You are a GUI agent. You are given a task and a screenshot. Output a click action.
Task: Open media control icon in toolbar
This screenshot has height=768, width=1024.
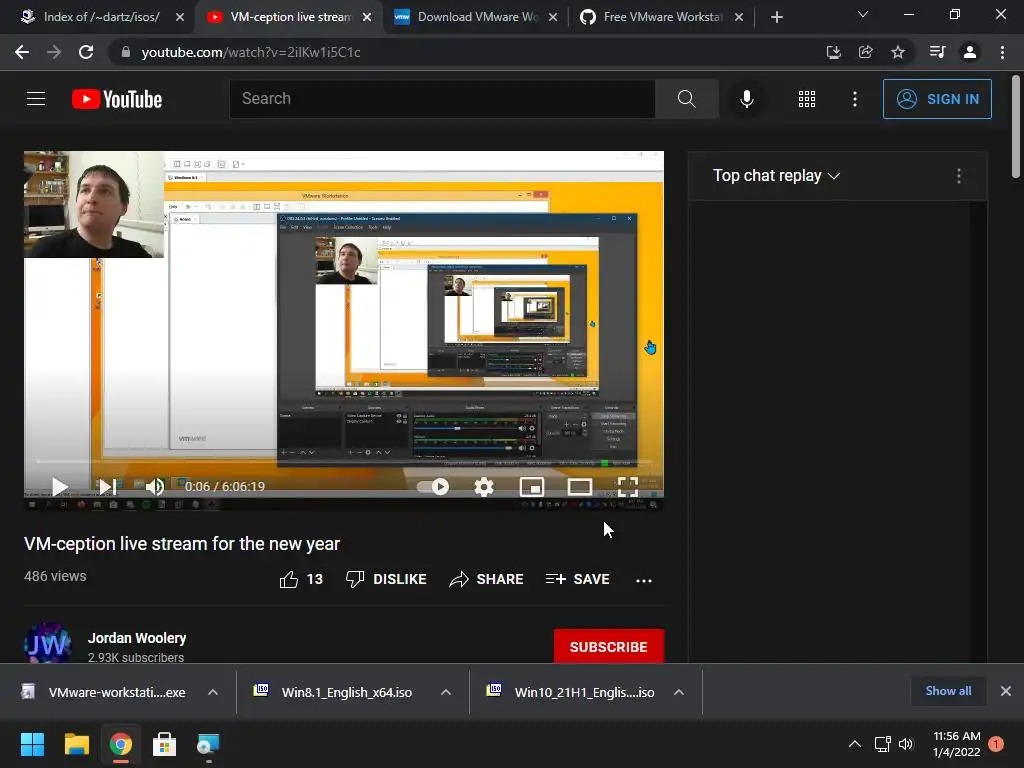pos(937,52)
